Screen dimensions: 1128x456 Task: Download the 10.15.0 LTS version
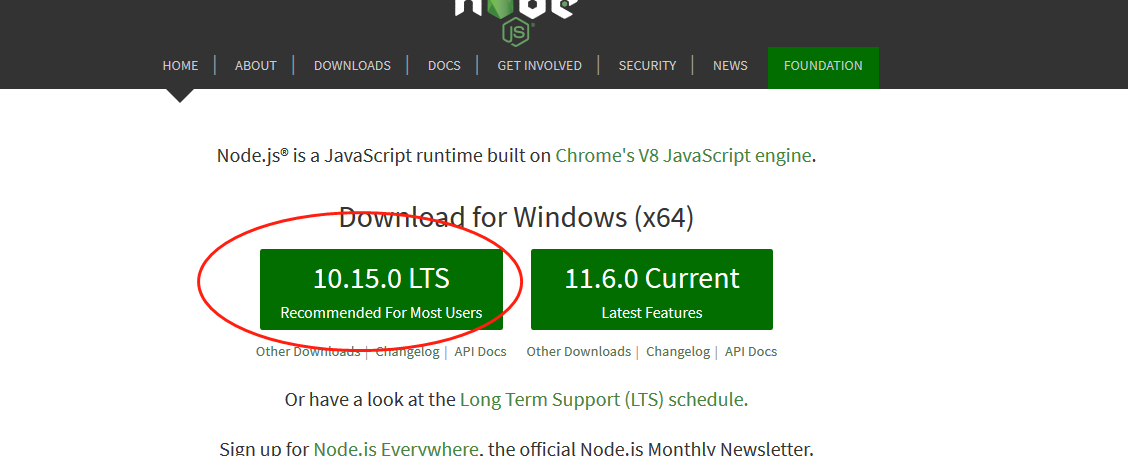tap(381, 290)
